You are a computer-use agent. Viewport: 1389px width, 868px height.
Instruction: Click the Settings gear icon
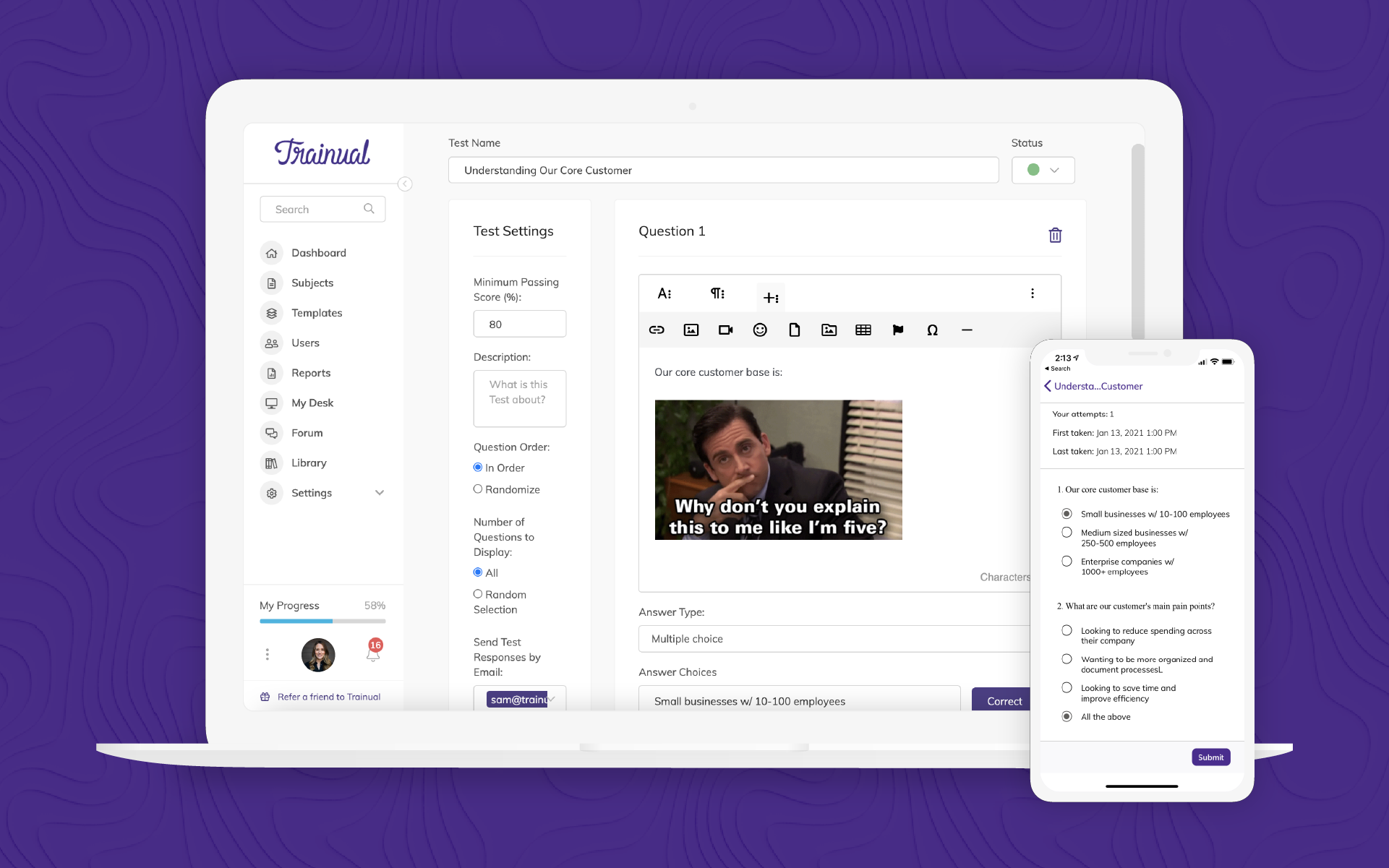(271, 493)
